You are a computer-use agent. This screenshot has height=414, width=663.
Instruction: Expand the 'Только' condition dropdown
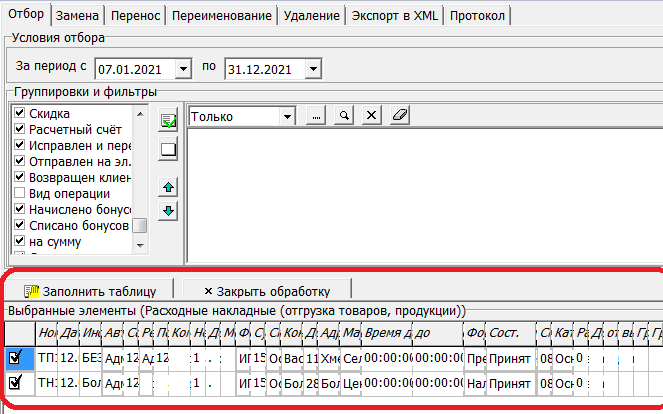click(x=287, y=116)
